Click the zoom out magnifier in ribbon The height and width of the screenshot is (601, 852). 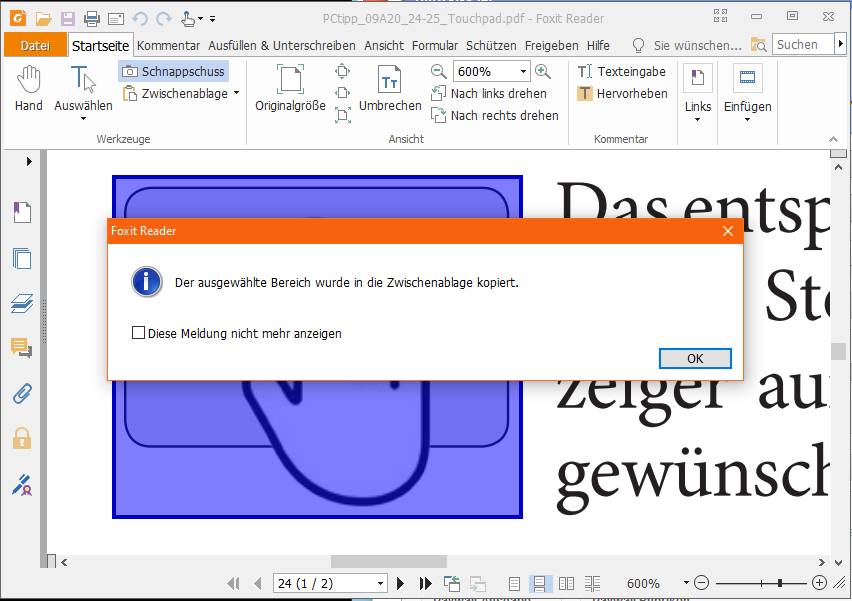(438, 71)
